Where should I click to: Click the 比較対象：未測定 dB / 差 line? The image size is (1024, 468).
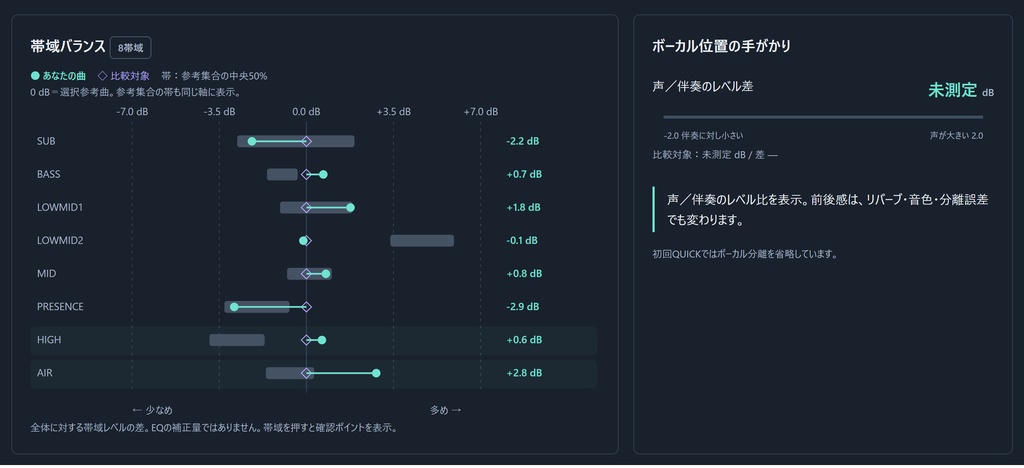[x=715, y=155]
